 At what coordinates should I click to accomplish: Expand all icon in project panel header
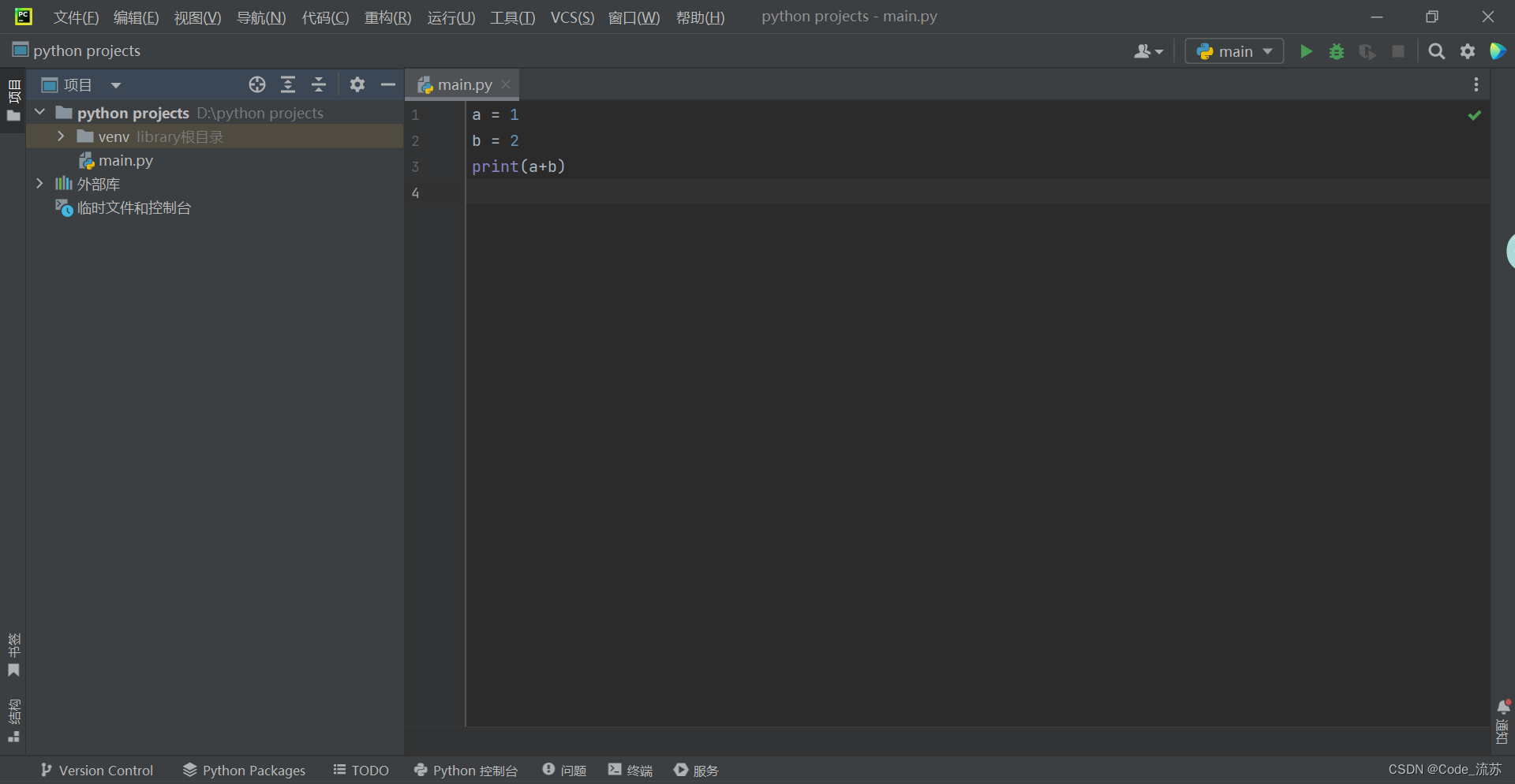[x=288, y=84]
